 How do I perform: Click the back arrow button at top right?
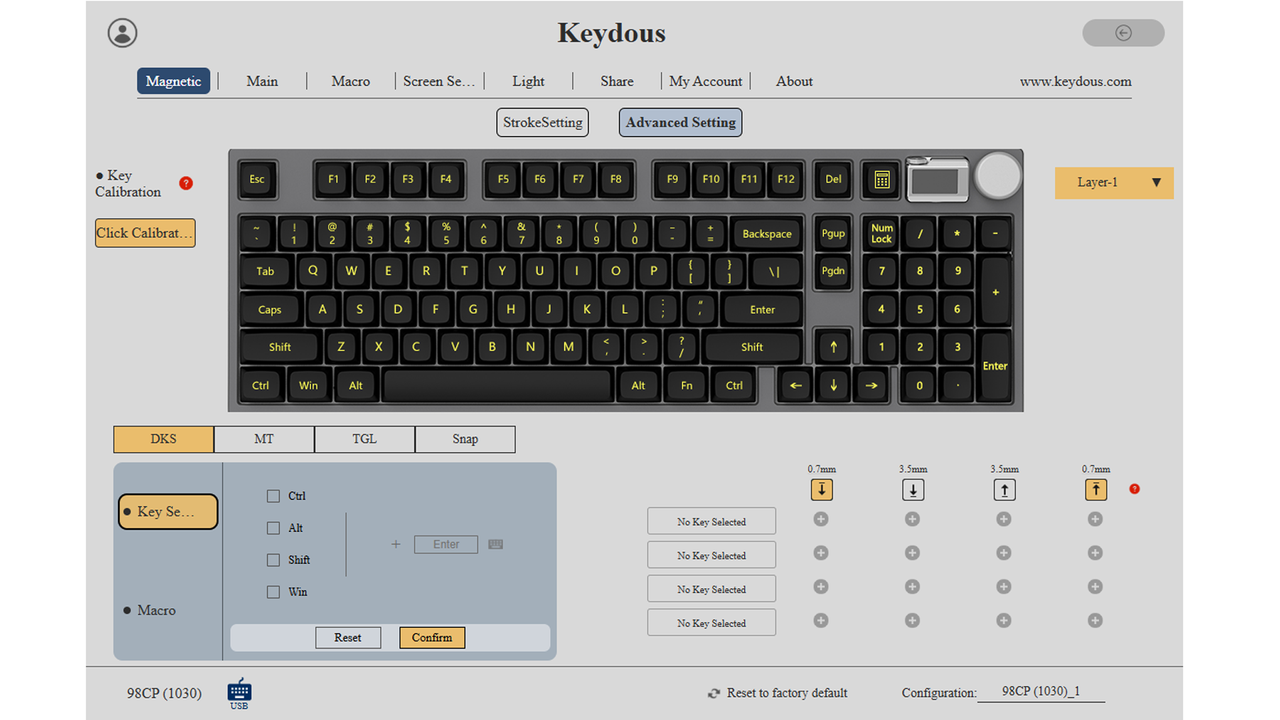pos(1123,33)
